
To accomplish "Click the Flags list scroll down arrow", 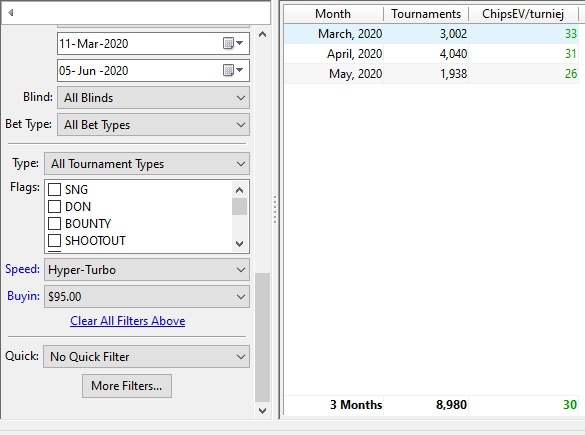I will (240, 244).
